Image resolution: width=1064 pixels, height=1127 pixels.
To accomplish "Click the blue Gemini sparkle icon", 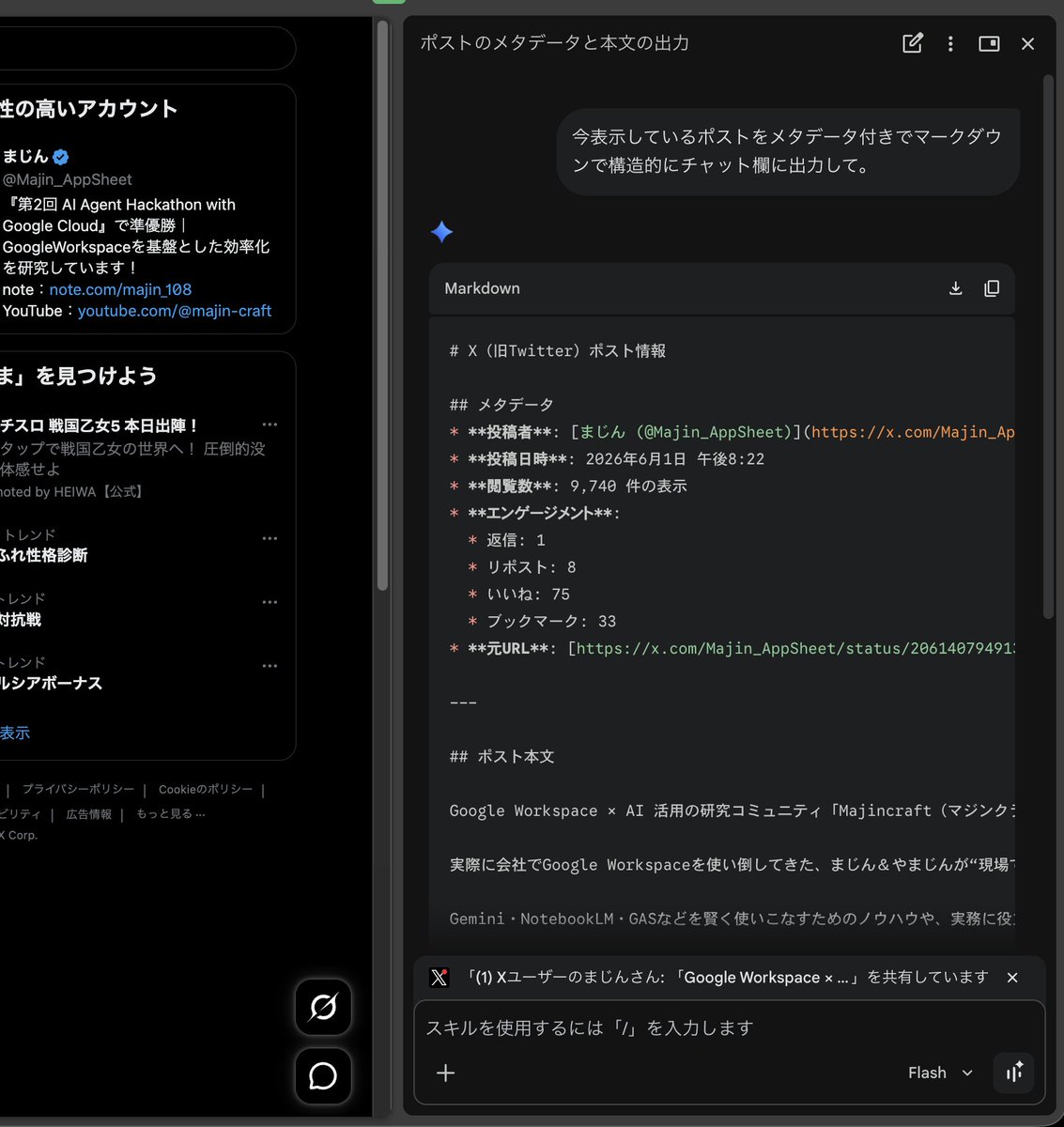I will [x=441, y=232].
